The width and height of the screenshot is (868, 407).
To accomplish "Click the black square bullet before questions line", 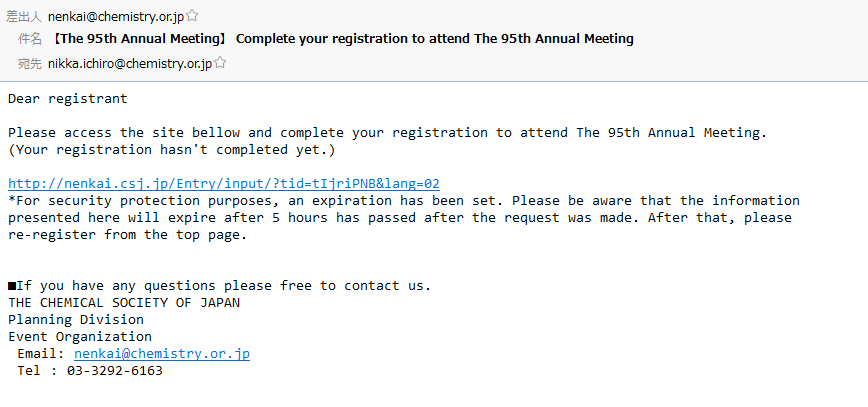I will click(x=12, y=286).
